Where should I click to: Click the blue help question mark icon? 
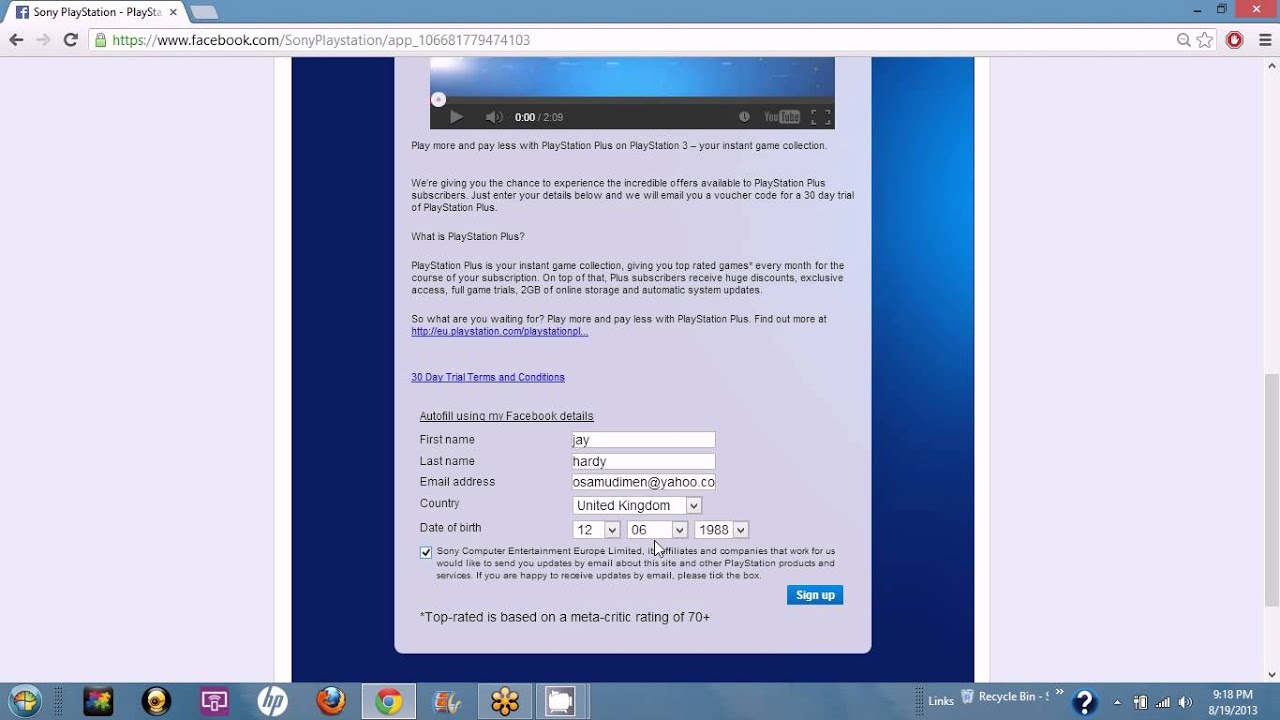click(1085, 702)
